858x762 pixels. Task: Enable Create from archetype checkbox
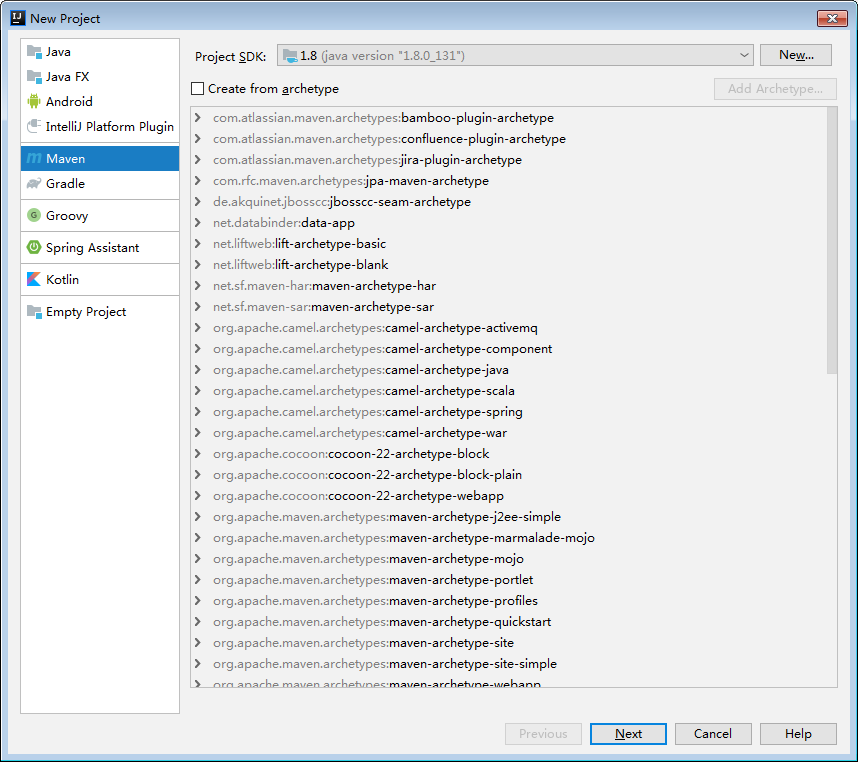[x=198, y=89]
